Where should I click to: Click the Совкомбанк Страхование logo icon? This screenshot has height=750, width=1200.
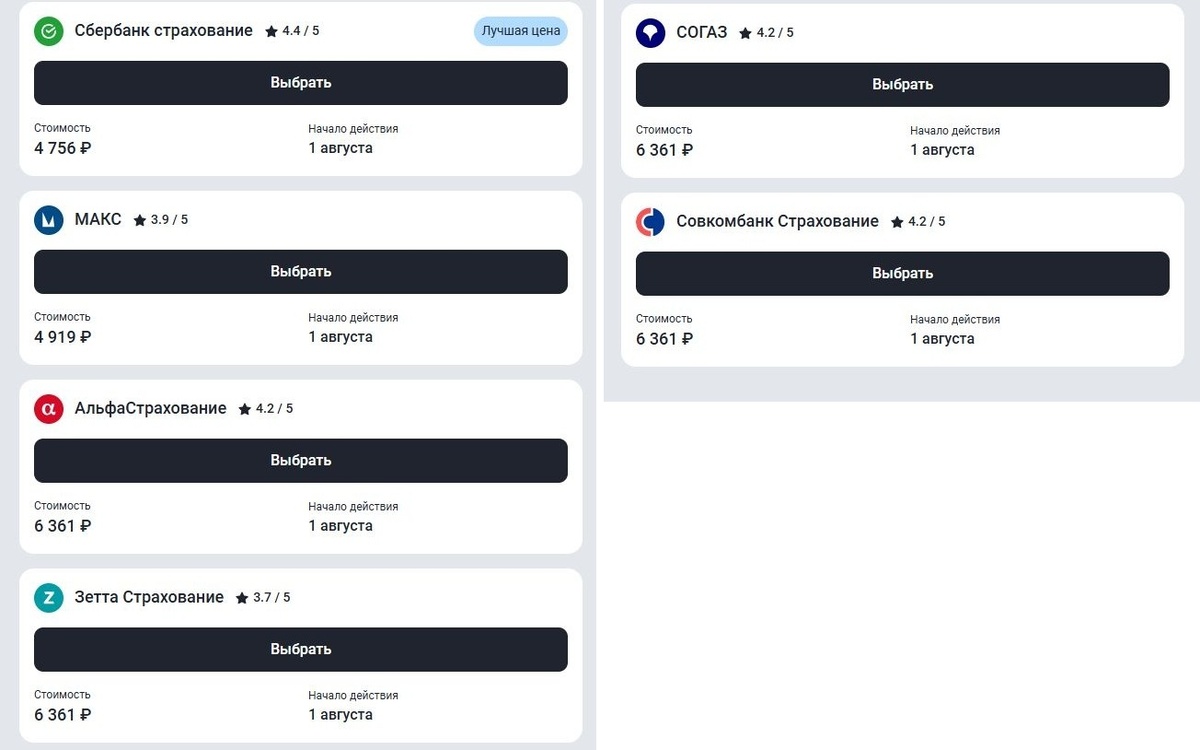click(x=651, y=222)
